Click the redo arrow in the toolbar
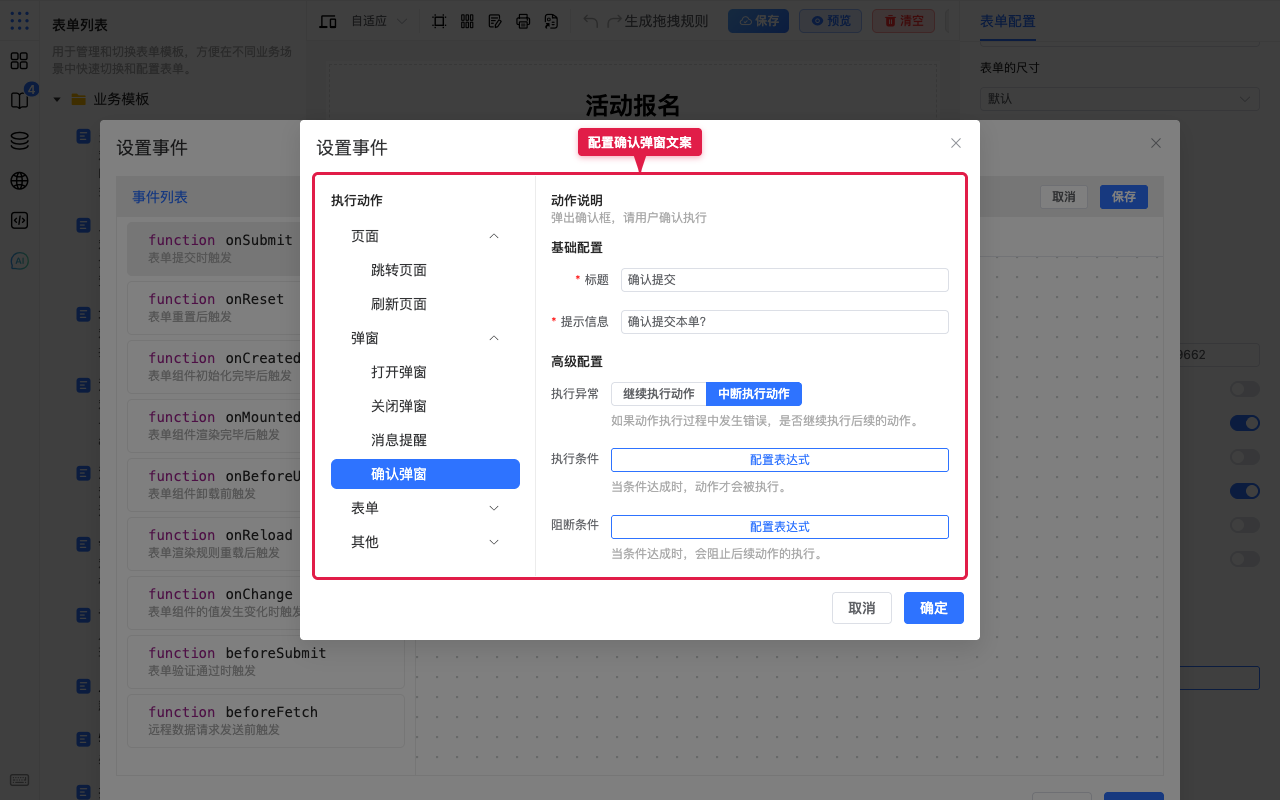Viewport: 1280px width, 800px height. pyautogui.click(x=615, y=21)
